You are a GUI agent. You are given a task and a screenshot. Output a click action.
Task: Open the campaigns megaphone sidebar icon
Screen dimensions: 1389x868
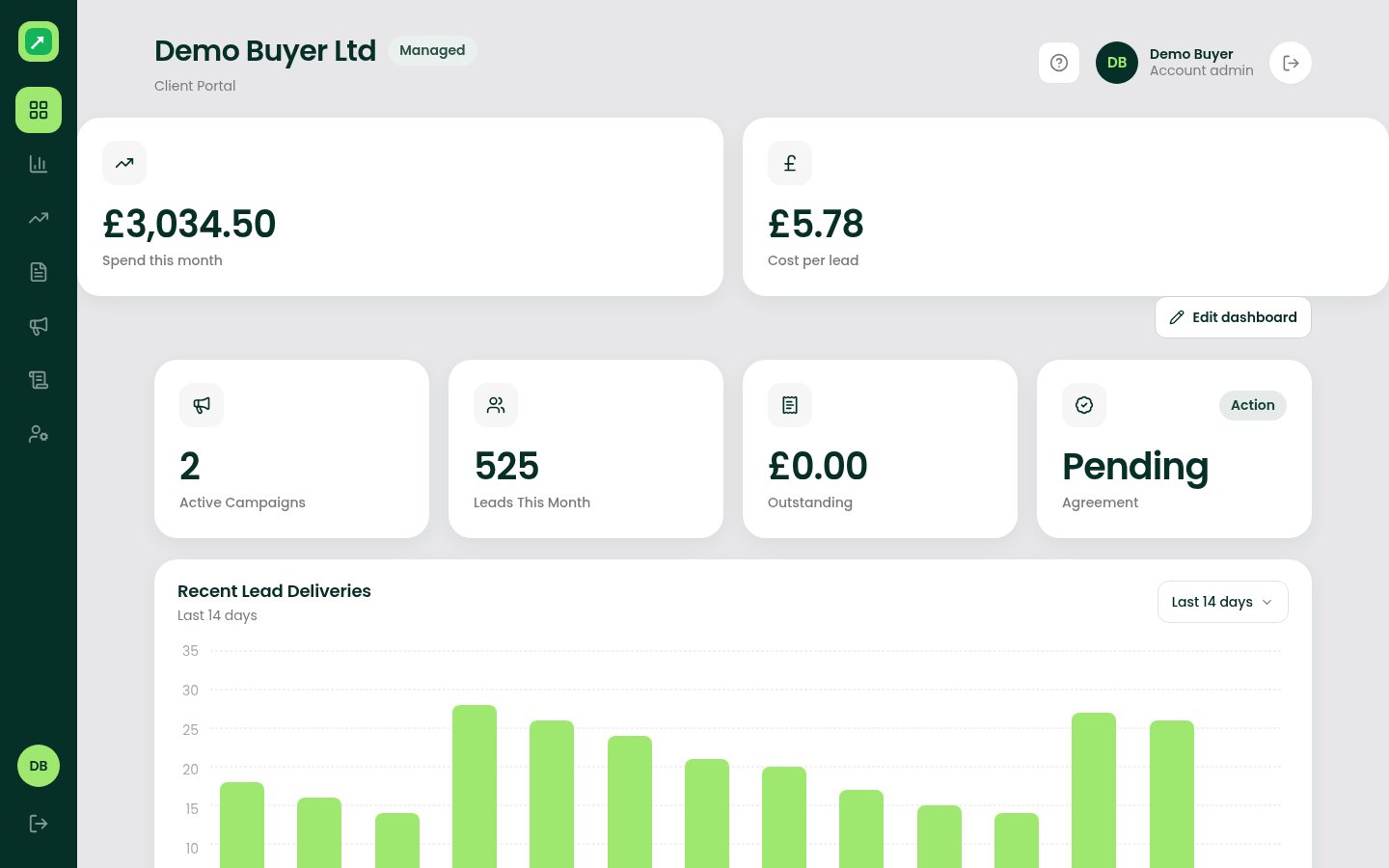[39, 326]
